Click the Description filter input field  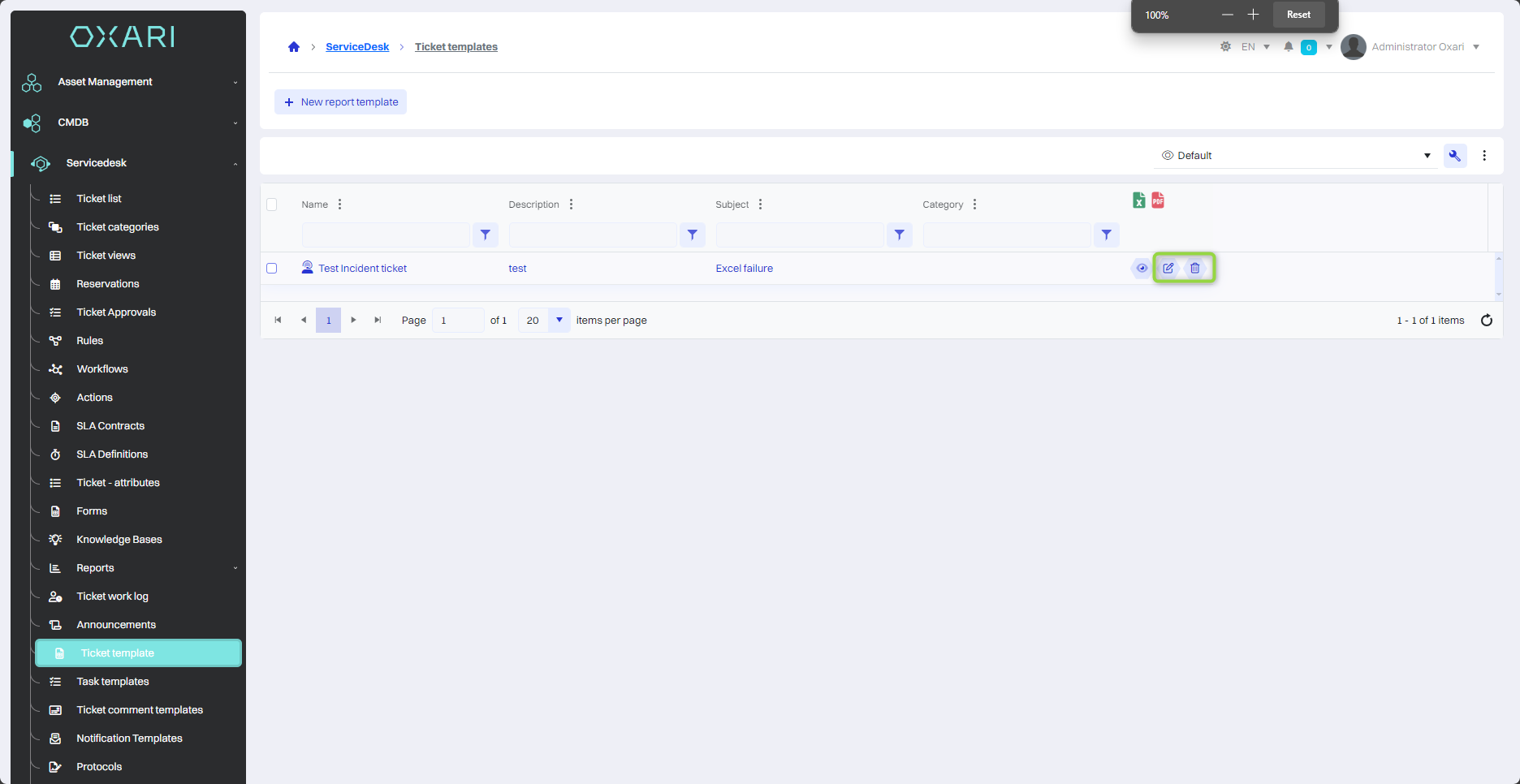coord(593,235)
